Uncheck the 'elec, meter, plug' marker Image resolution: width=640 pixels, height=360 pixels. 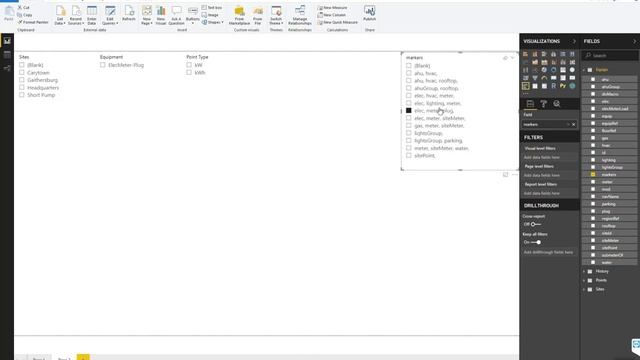[409, 110]
